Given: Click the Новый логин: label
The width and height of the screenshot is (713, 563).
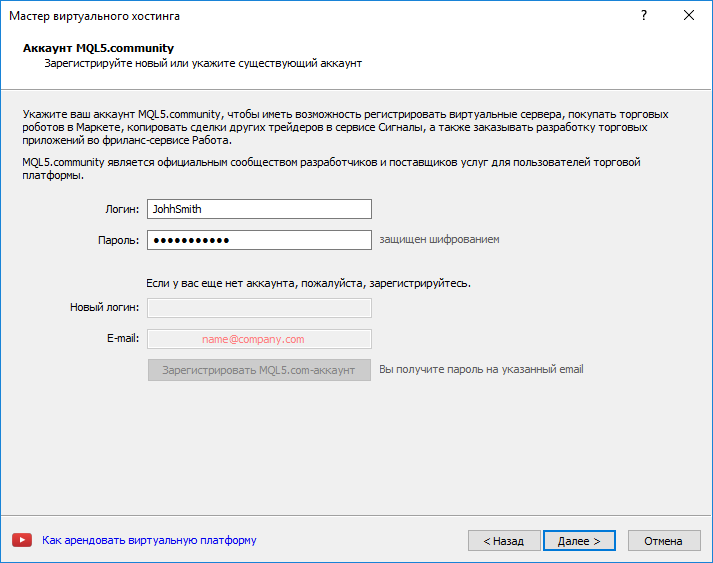Looking at the screenshot, I should (x=104, y=307).
